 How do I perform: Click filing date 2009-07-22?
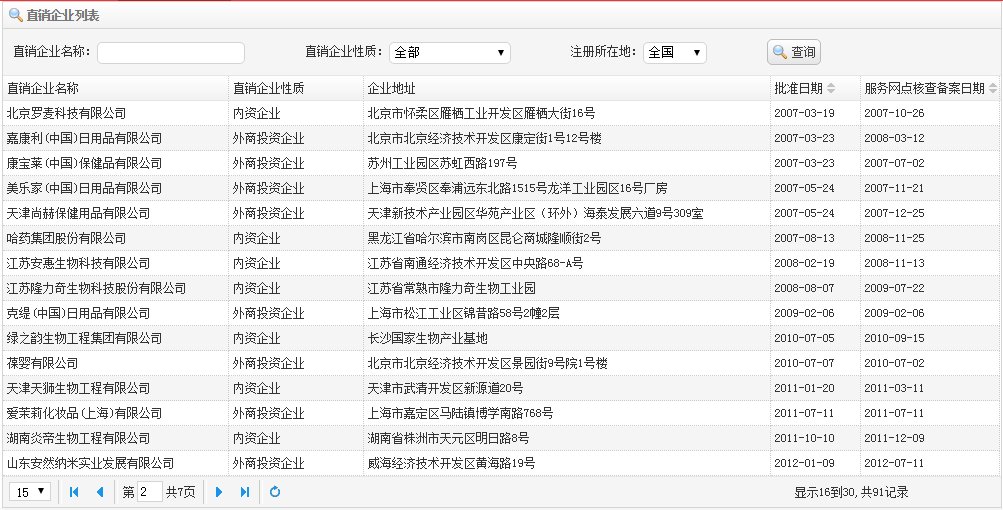point(894,288)
